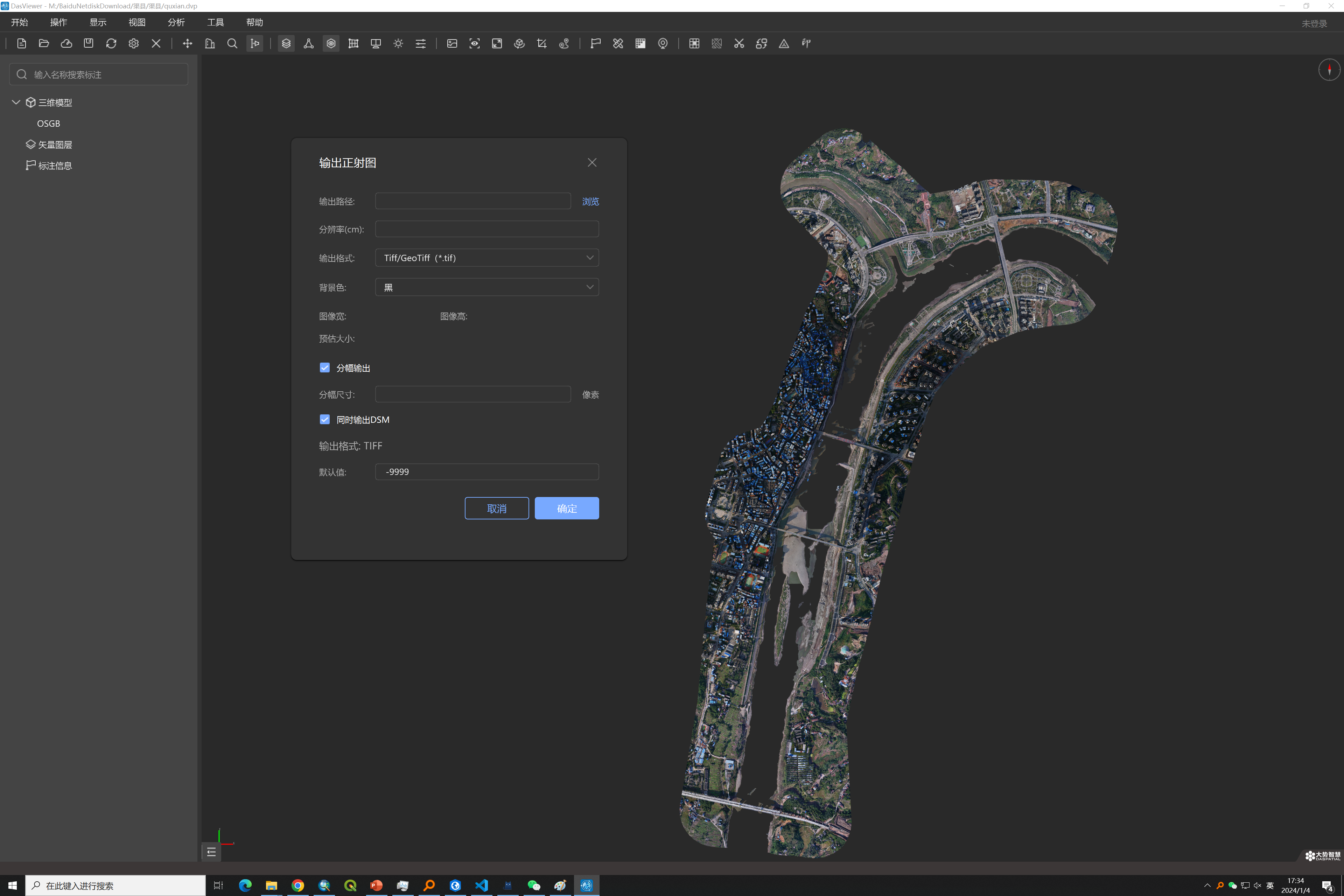1344x896 pixels.
Task: Click the compass in the viewport corner
Action: [x=1329, y=70]
